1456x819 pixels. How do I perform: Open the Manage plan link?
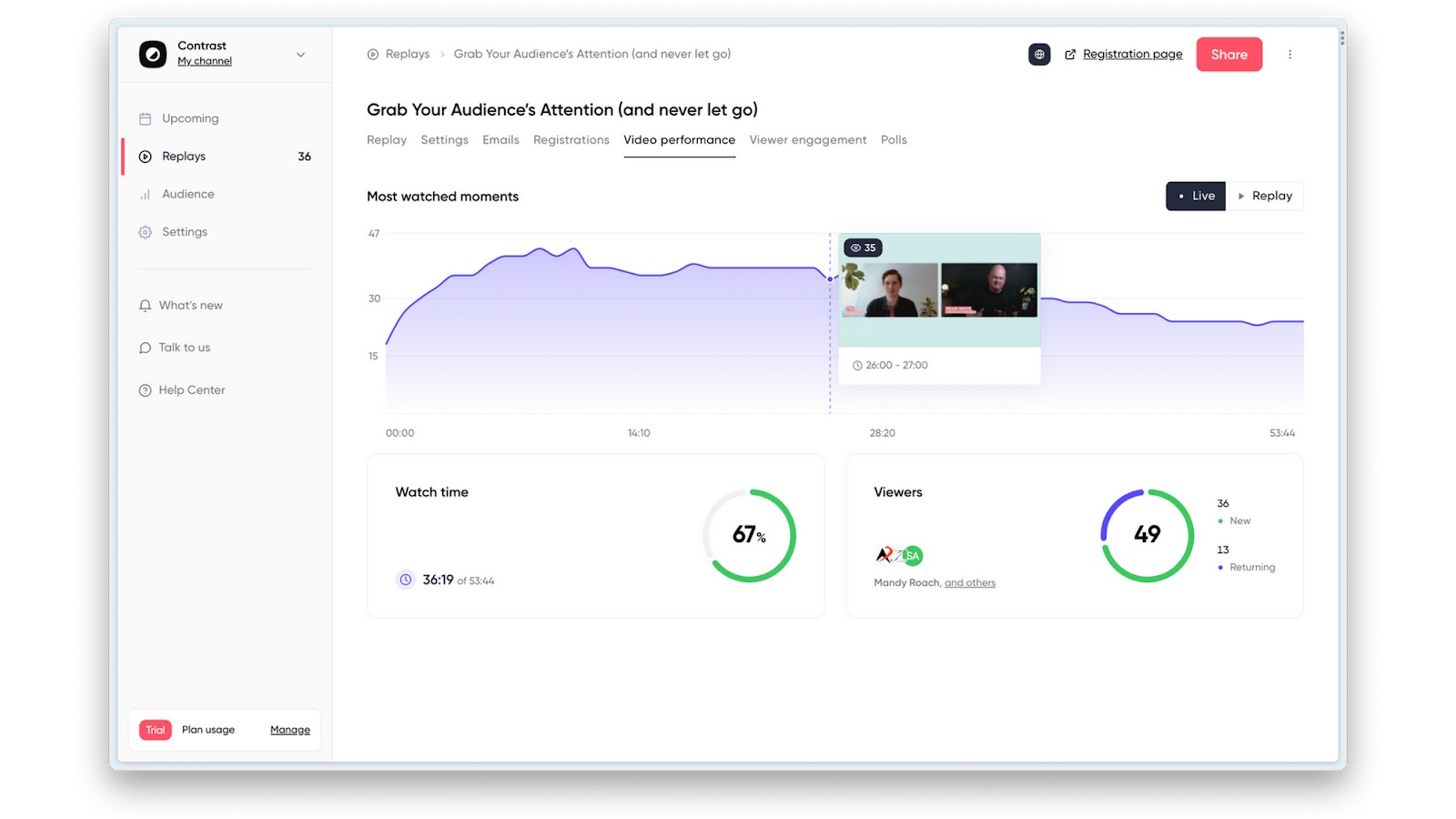pyautogui.click(x=290, y=730)
